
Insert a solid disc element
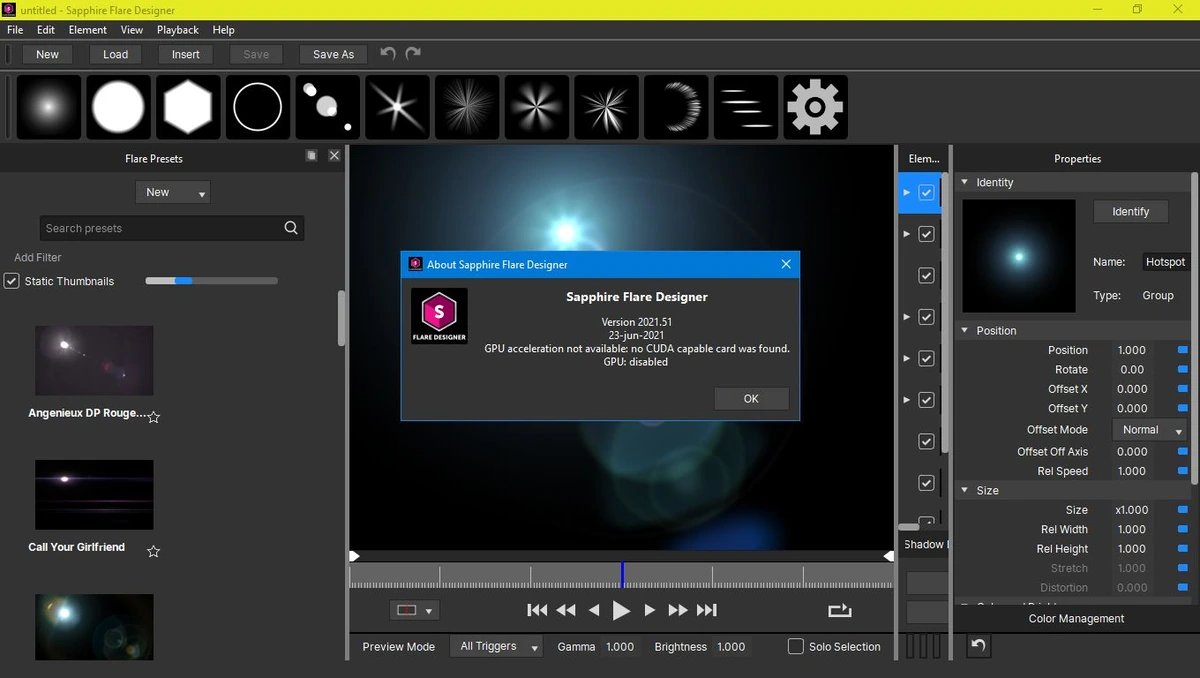(119, 107)
